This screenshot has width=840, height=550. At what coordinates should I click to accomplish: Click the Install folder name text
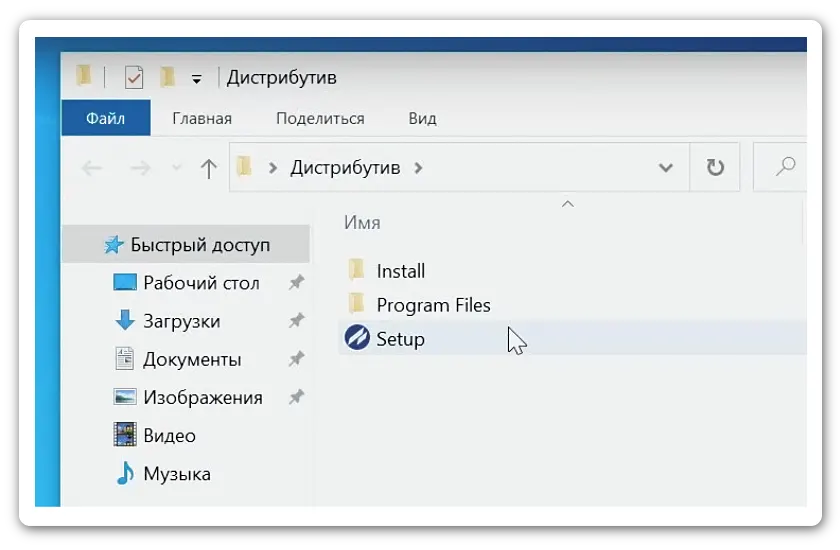tap(401, 271)
